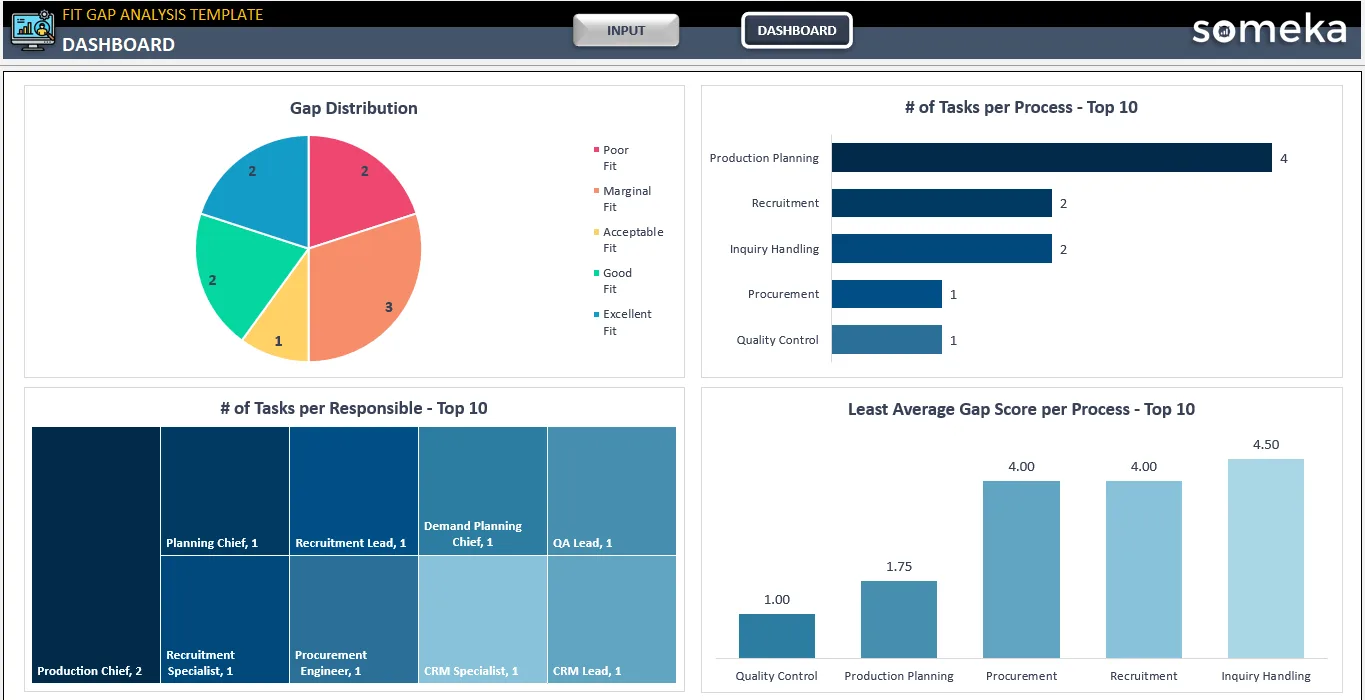
Task: Click the Production Planning horizontal bar
Action: [1052, 158]
